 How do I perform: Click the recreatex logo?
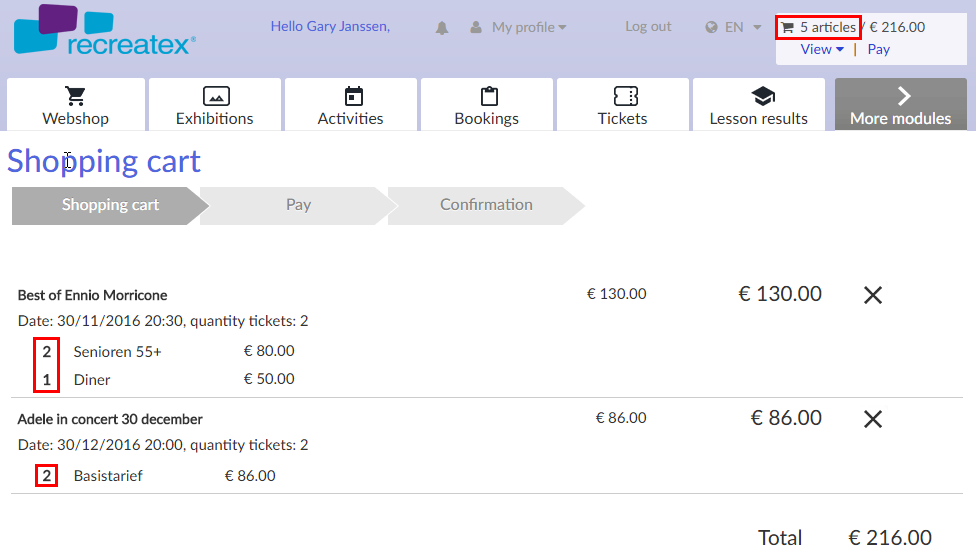point(104,31)
